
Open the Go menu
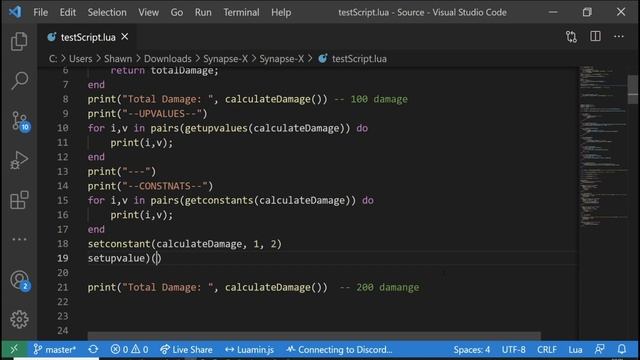[x=177, y=12]
